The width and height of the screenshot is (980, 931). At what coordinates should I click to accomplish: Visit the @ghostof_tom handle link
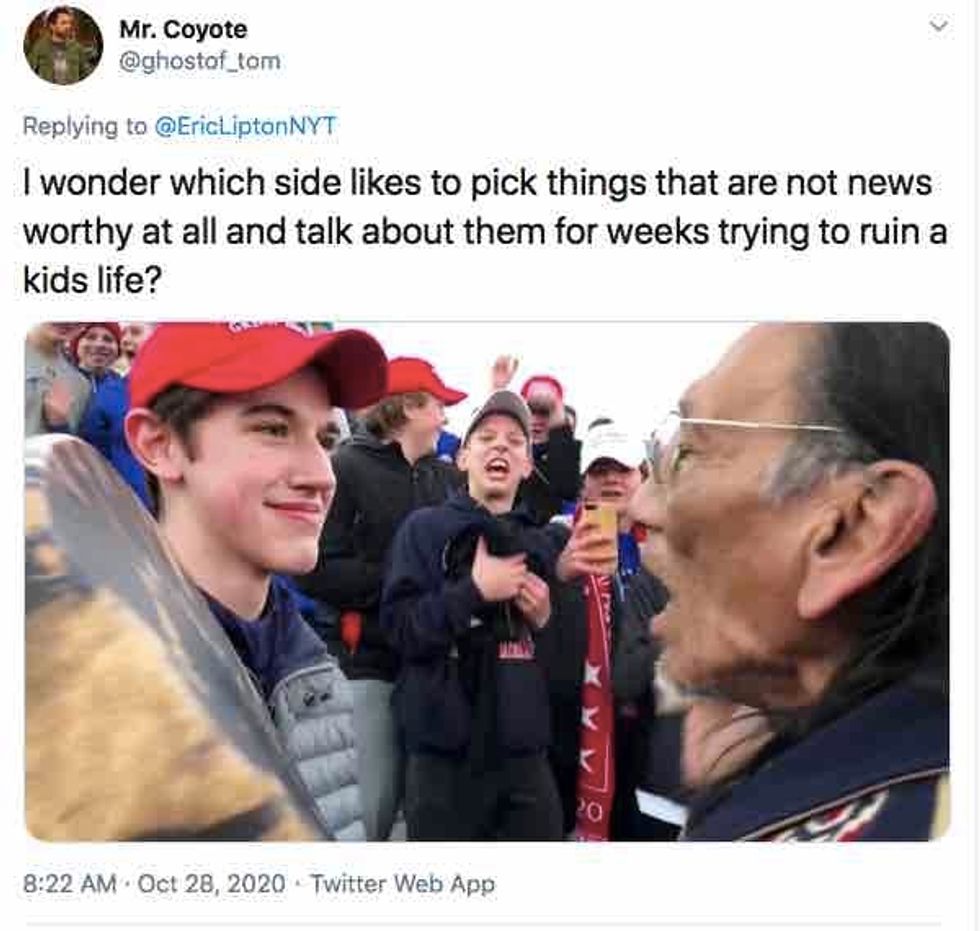[200, 61]
